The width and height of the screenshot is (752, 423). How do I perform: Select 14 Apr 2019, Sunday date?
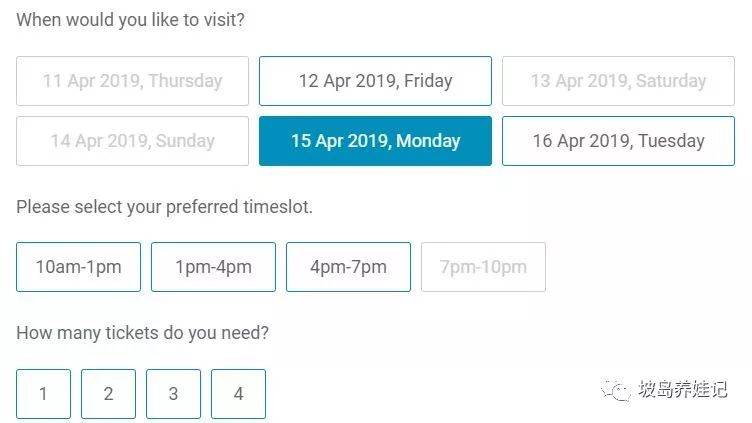click(132, 141)
